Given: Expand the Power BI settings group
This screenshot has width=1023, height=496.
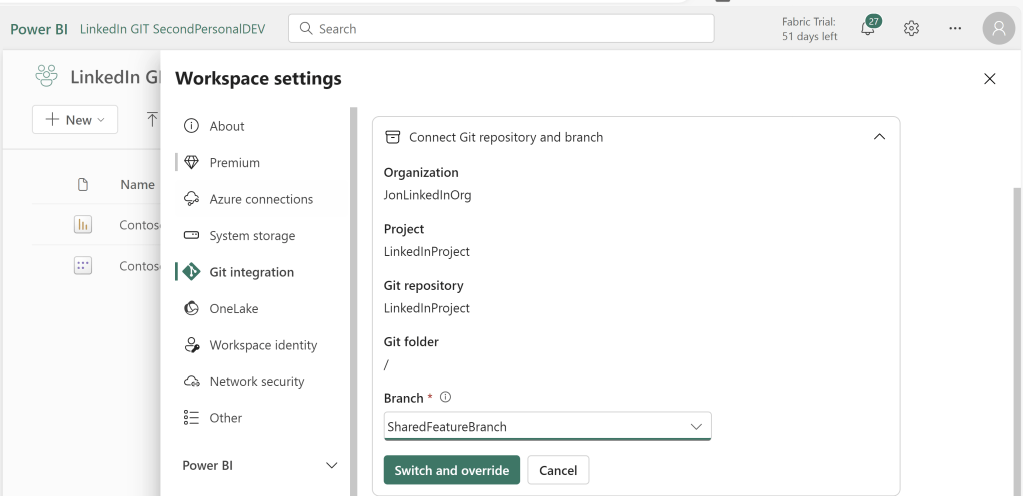Looking at the screenshot, I should pyautogui.click(x=332, y=465).
